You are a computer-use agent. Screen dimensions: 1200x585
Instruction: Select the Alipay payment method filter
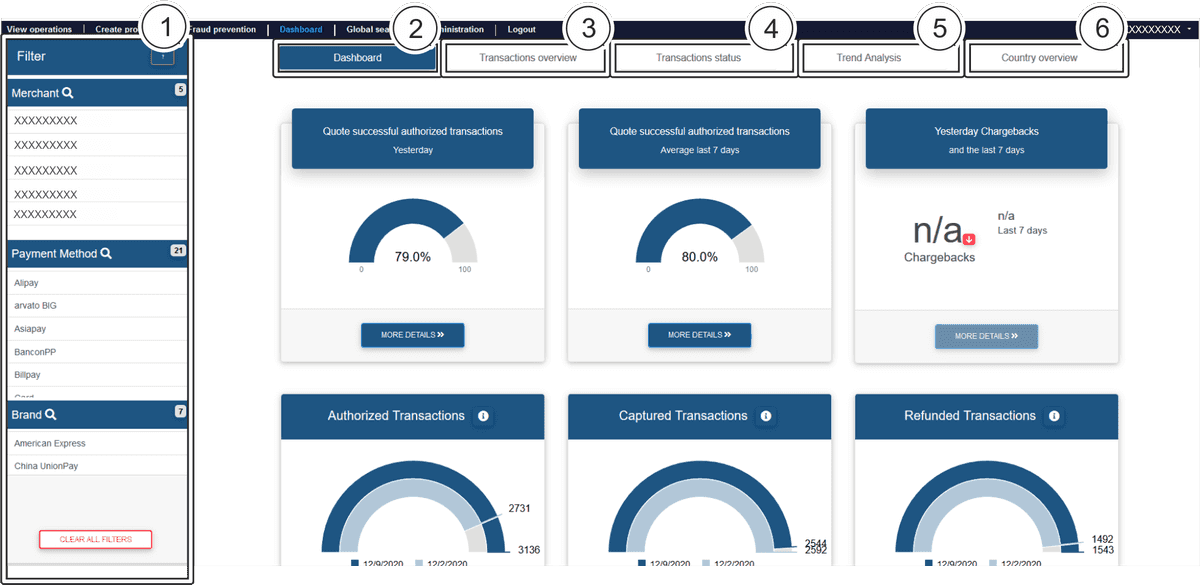[x=27, y=283]
